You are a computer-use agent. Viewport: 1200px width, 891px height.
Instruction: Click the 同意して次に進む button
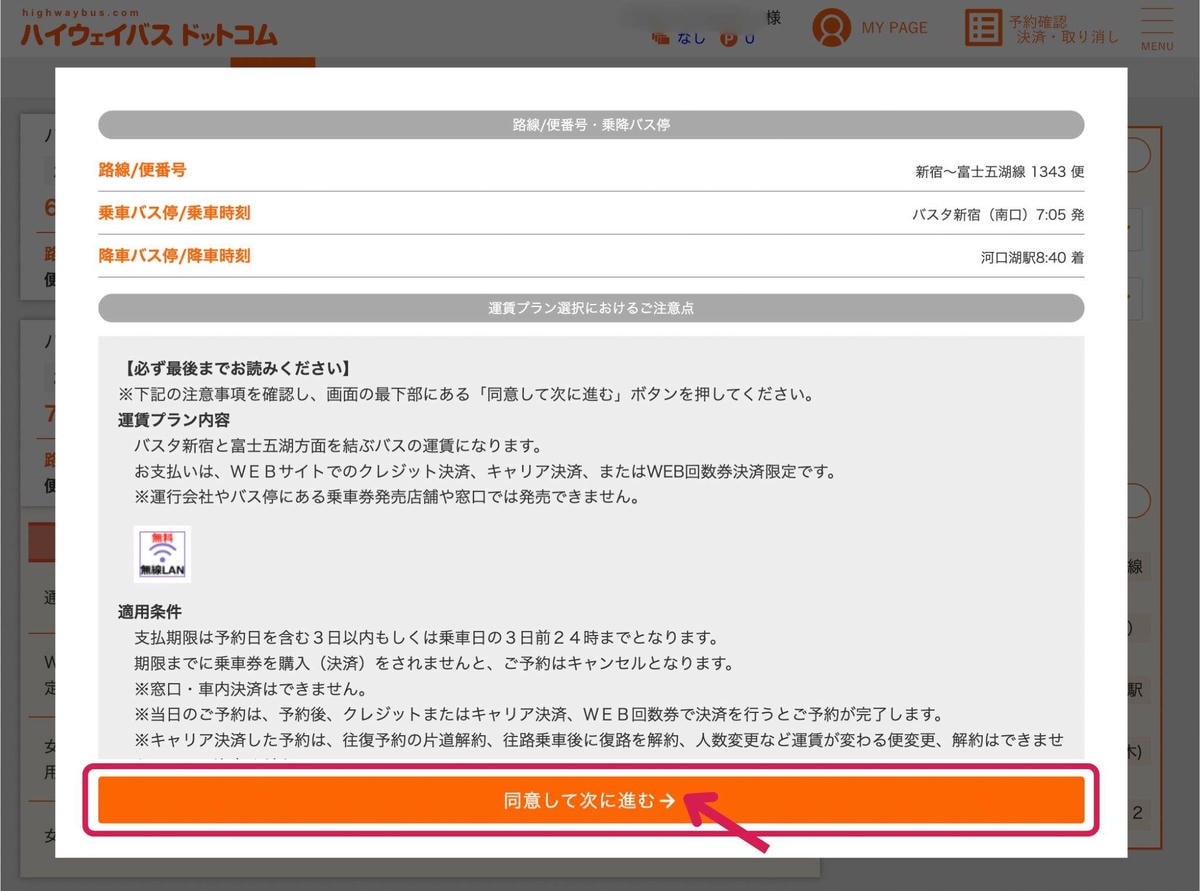click(x=591, y=800)
